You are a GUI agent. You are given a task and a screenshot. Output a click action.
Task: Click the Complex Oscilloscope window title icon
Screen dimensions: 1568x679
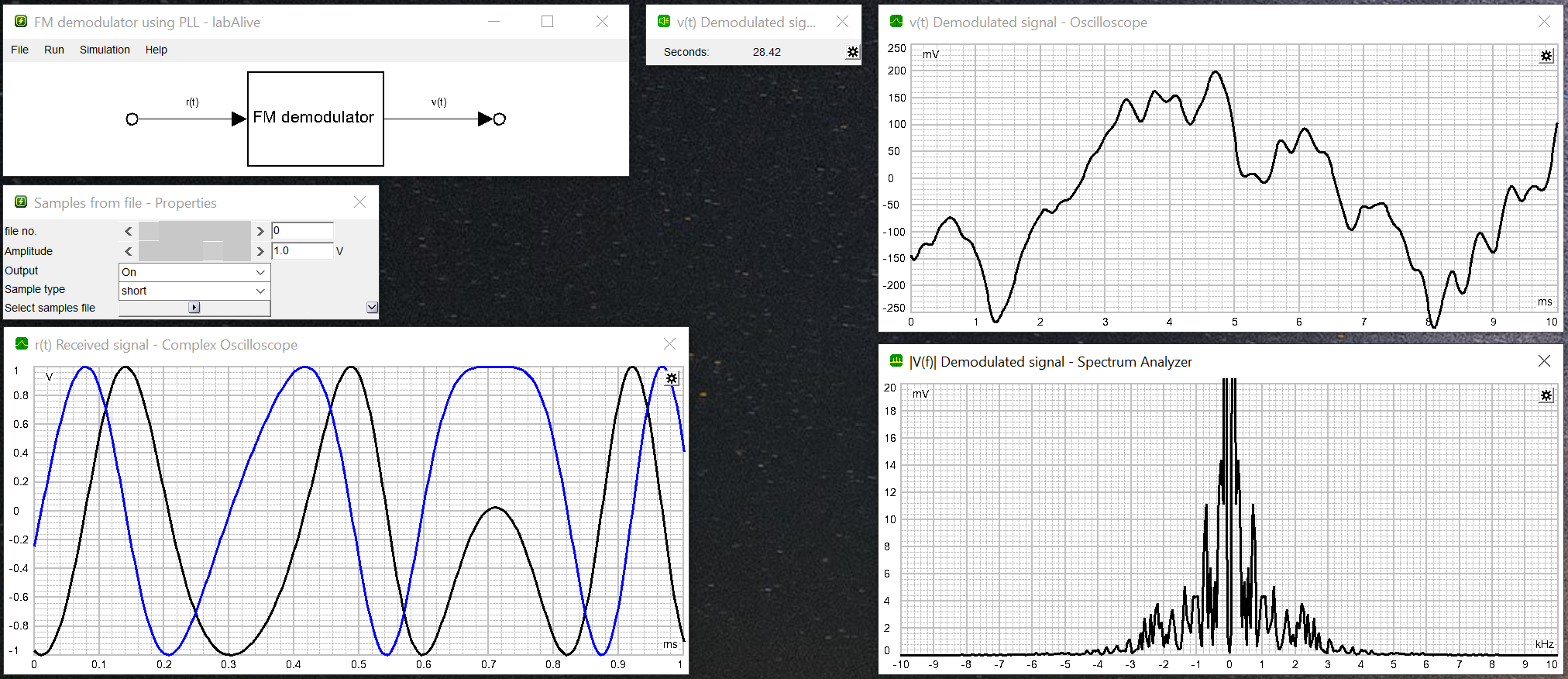click(22, 344)
